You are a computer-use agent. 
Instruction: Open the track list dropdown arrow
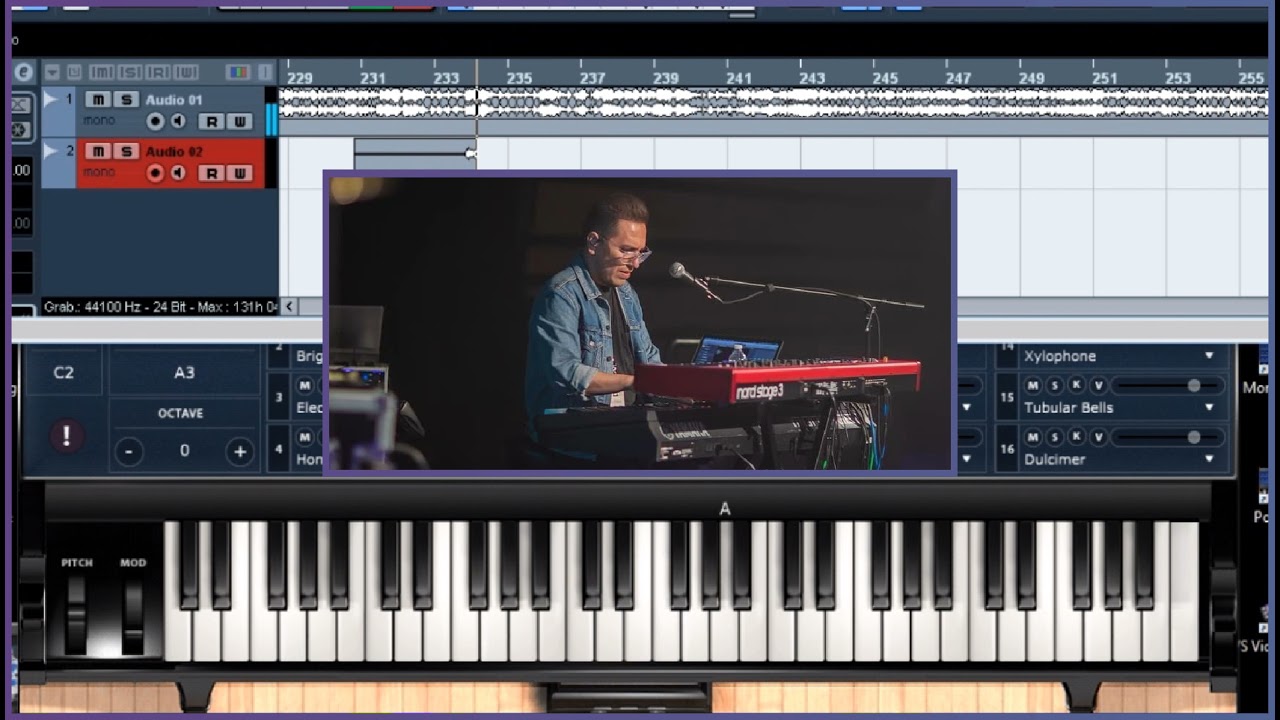coord(52,72)
